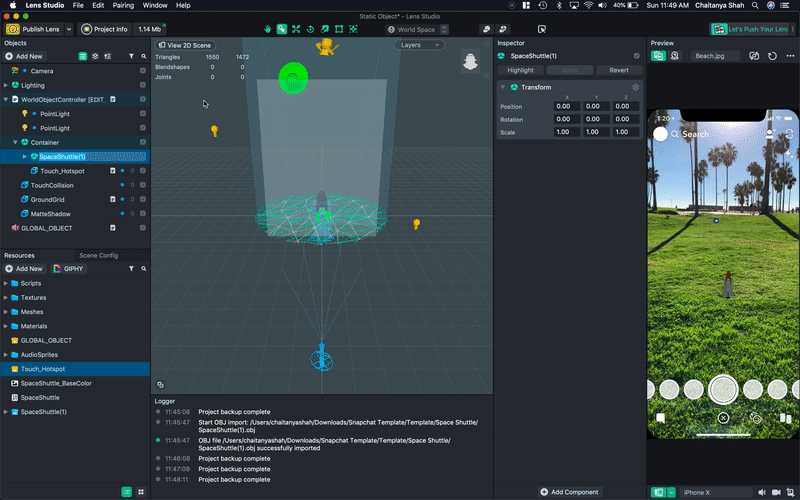Filter objects with Objects panel funnel icon
The width and height of the screenshot is (800, 500).
coord(131,56)
